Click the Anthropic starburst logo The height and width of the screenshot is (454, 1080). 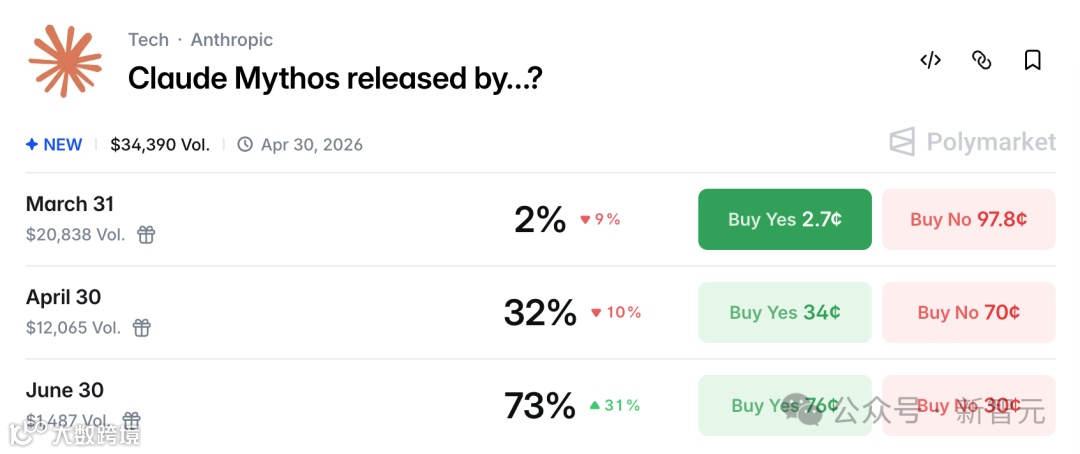tap(65, 61)
